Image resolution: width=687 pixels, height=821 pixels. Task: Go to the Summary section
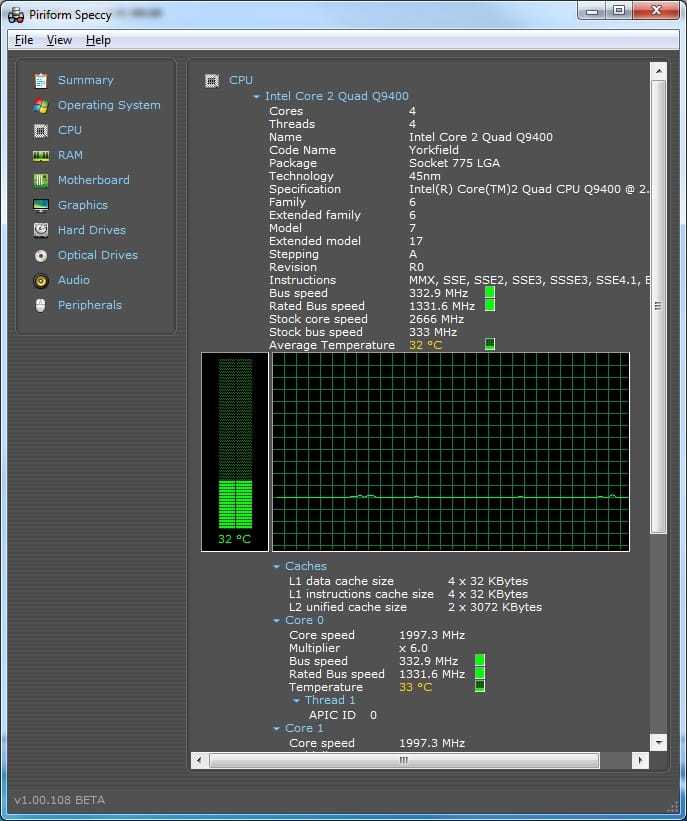(85, 80)
